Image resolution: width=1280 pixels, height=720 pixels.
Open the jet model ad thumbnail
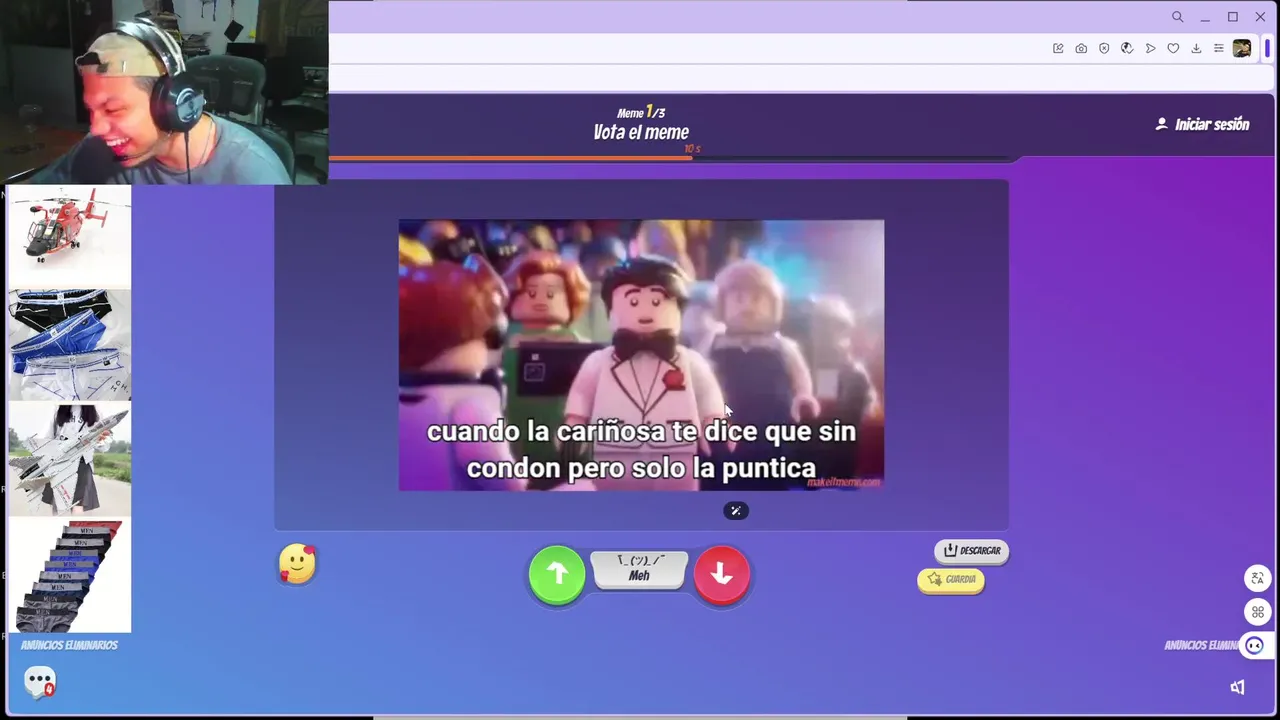(69, 460)
